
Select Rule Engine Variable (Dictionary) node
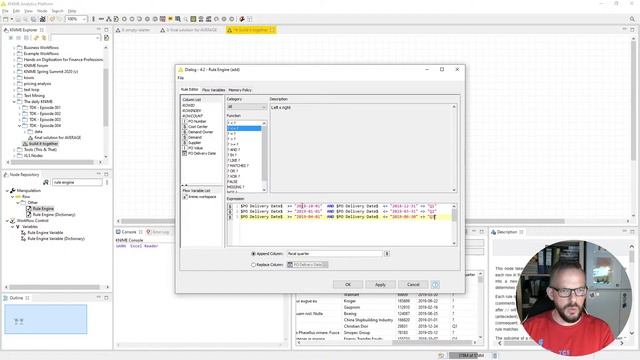[x=56, y=238]
